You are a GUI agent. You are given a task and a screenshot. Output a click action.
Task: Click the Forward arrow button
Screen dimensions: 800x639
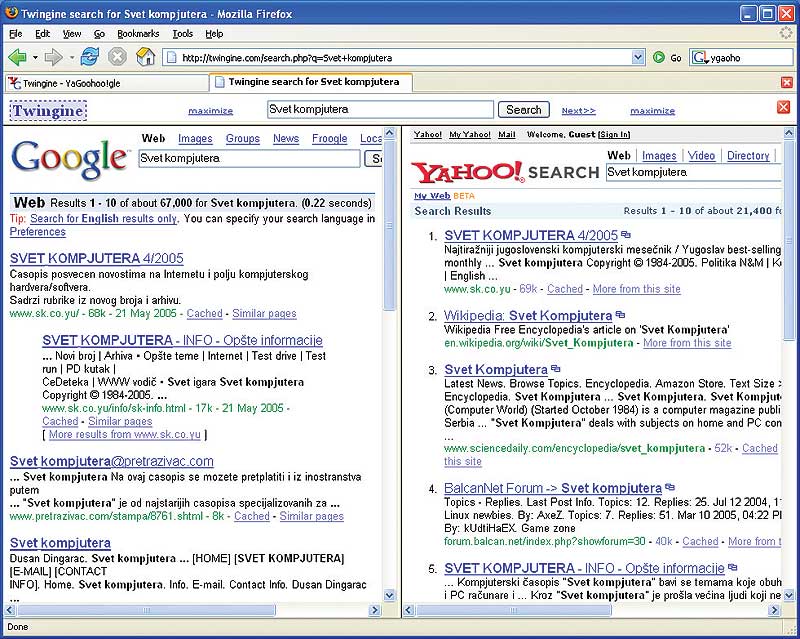point(54,58)
